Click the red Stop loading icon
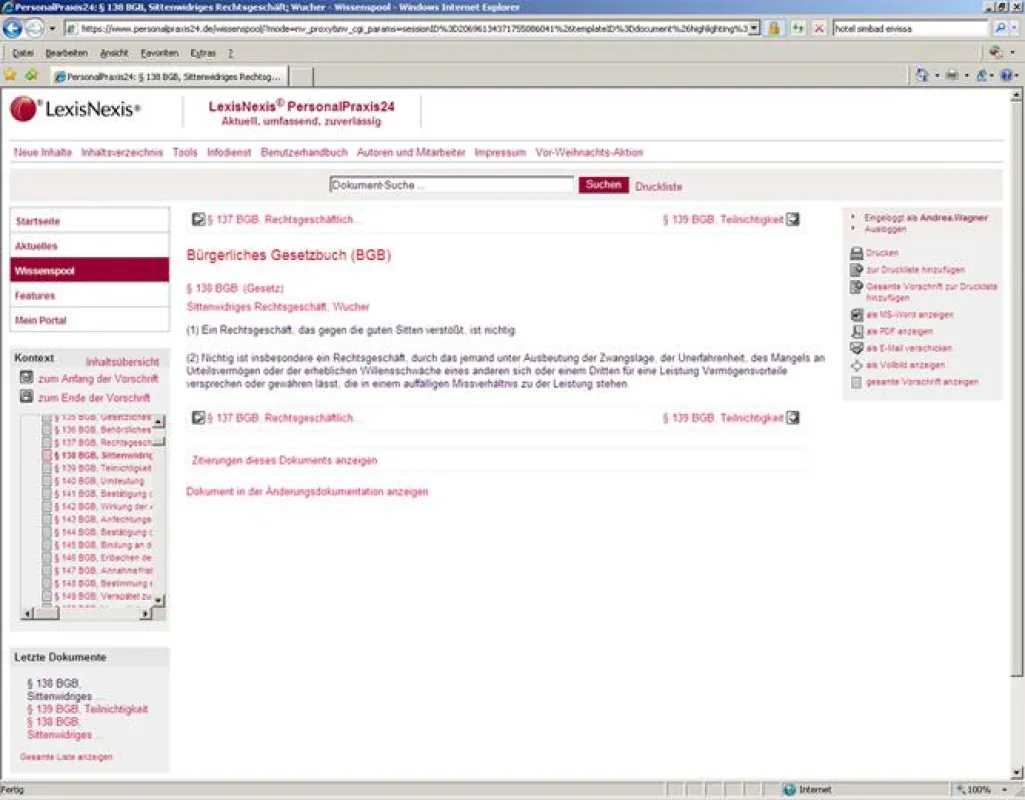The width and height of the screenshot is (1025, 800). pyautogui.click(x=819, y=28)
